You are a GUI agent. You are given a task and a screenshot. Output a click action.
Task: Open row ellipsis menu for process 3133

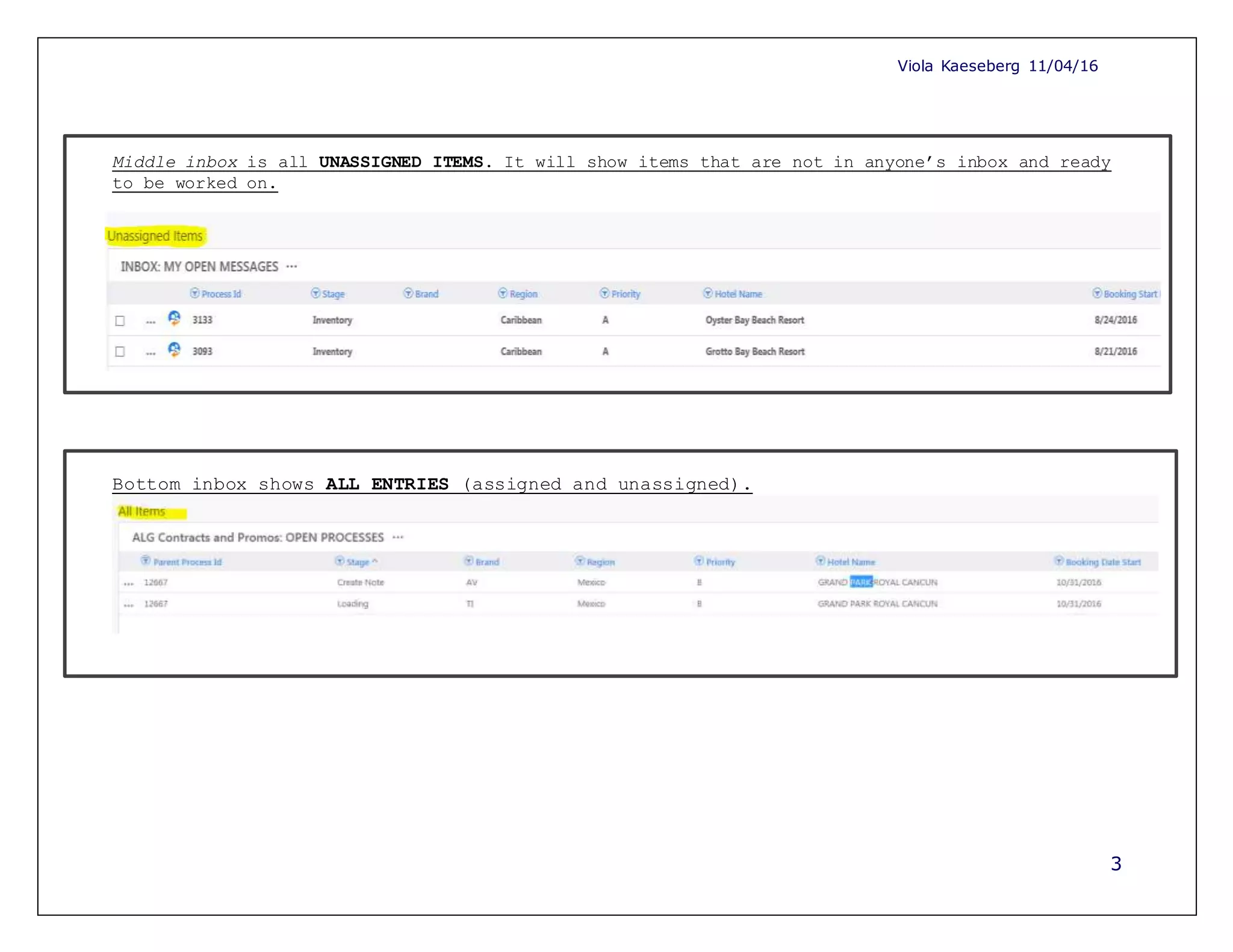[x=151, y=321]
